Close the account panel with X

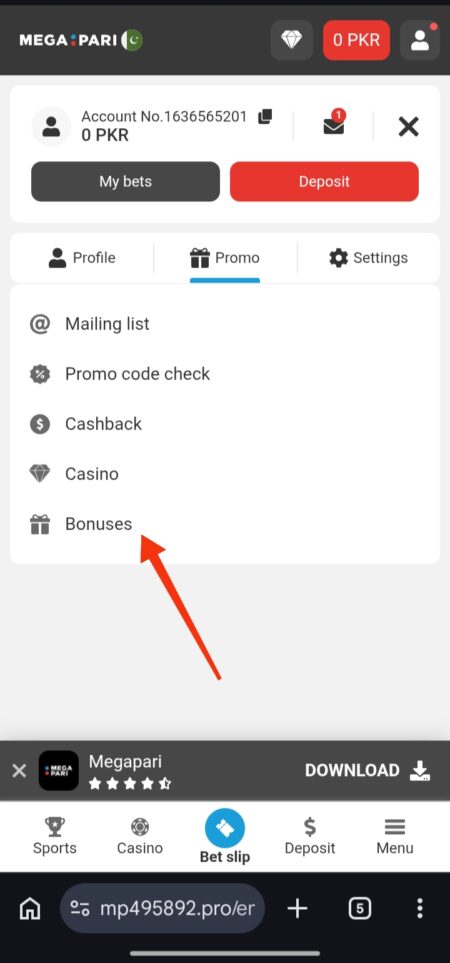[408, 127]
